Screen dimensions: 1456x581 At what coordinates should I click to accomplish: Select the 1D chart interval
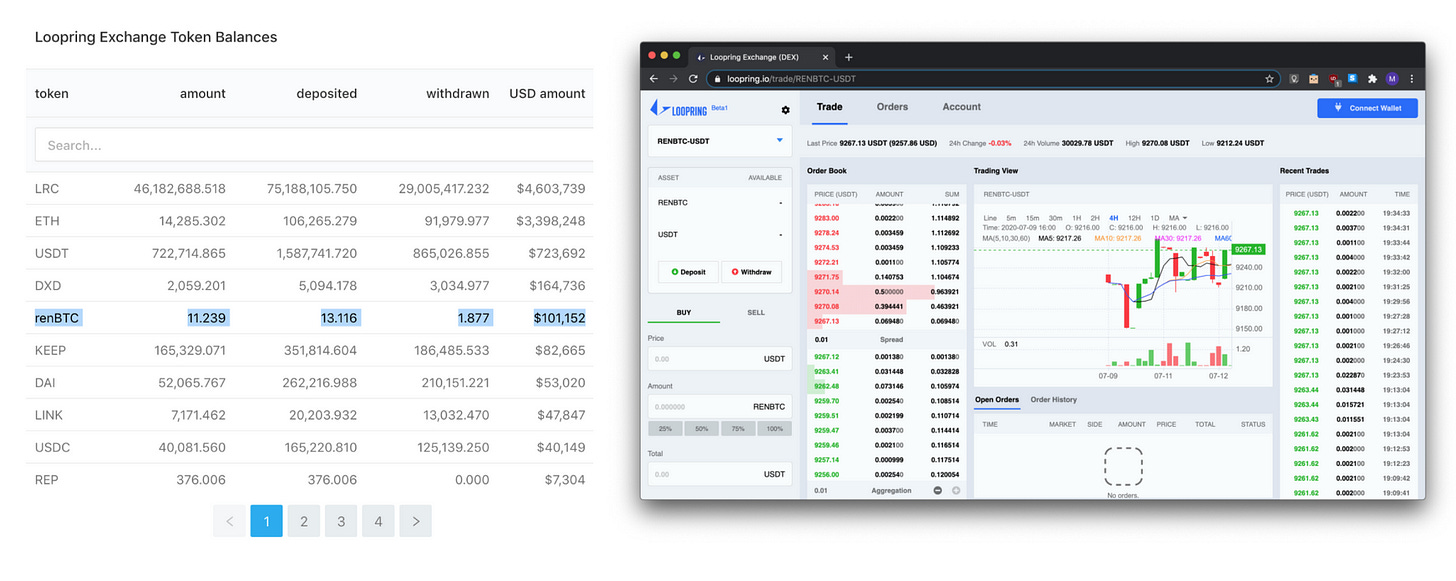click(x=1155, y=218)
